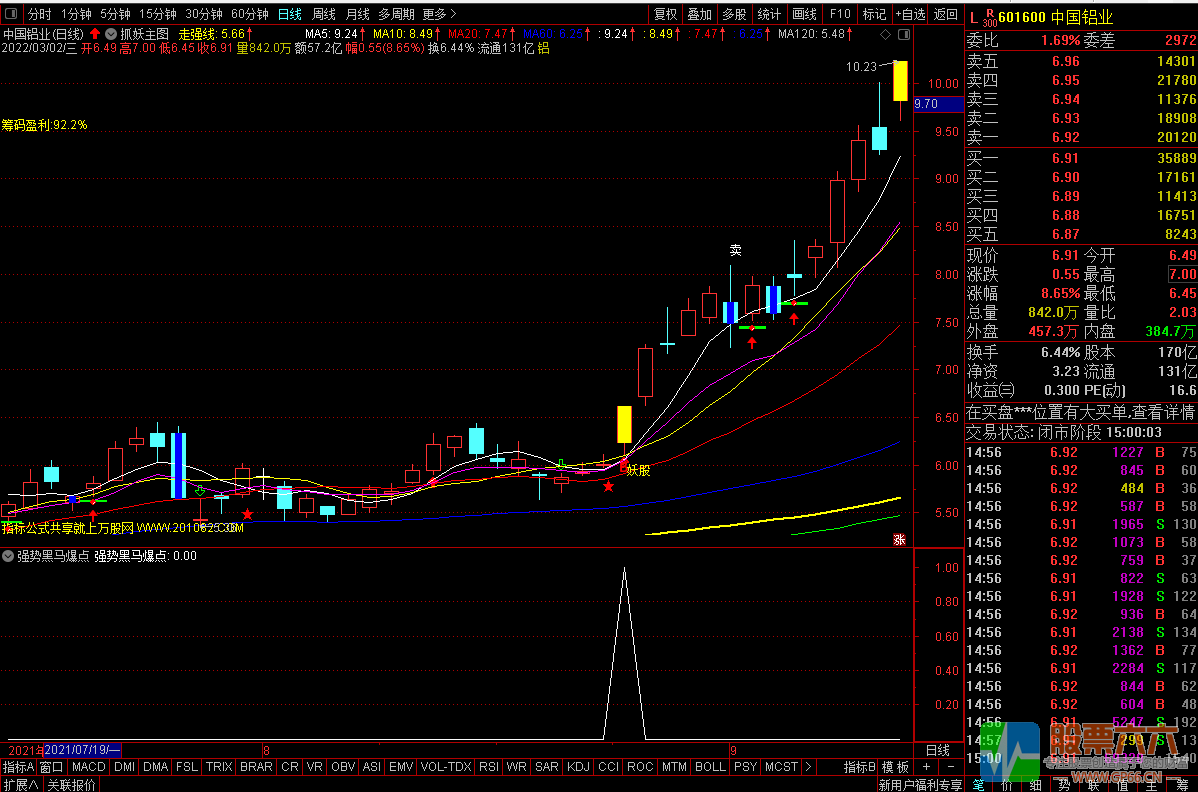Switch to the 15分钟 period

click(x=157, y=14)
